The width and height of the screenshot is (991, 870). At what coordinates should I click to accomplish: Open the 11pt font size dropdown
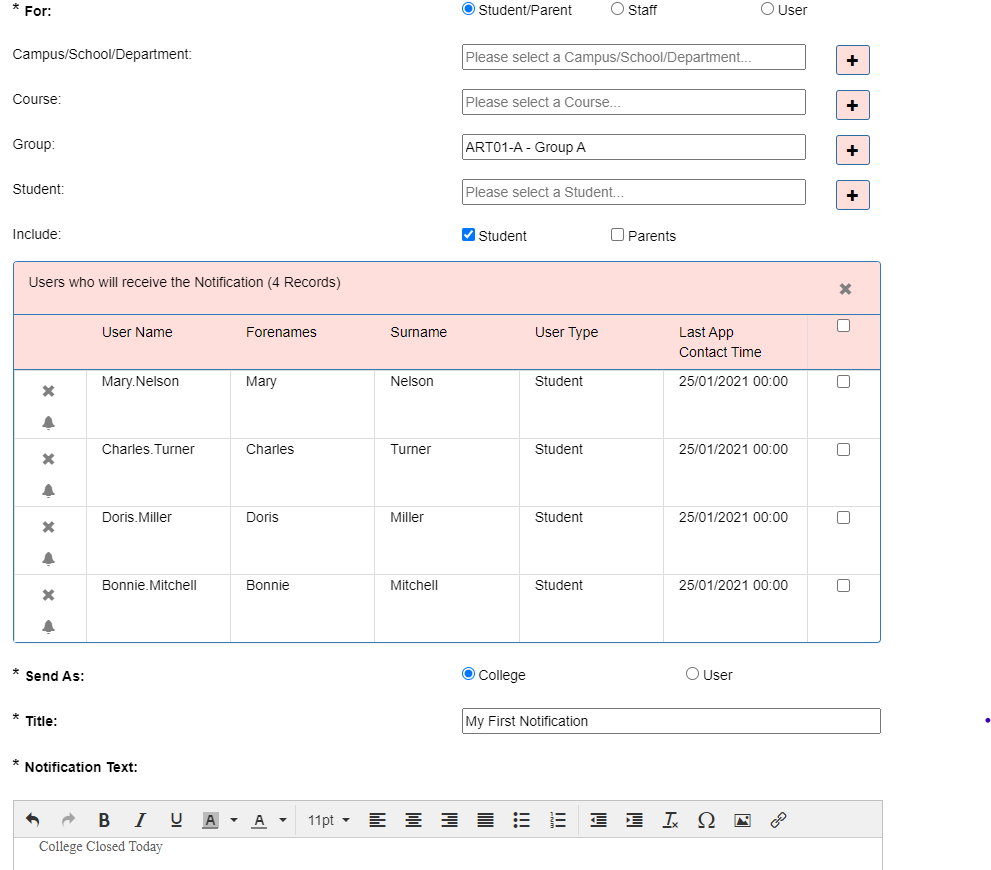click(329, 820)
